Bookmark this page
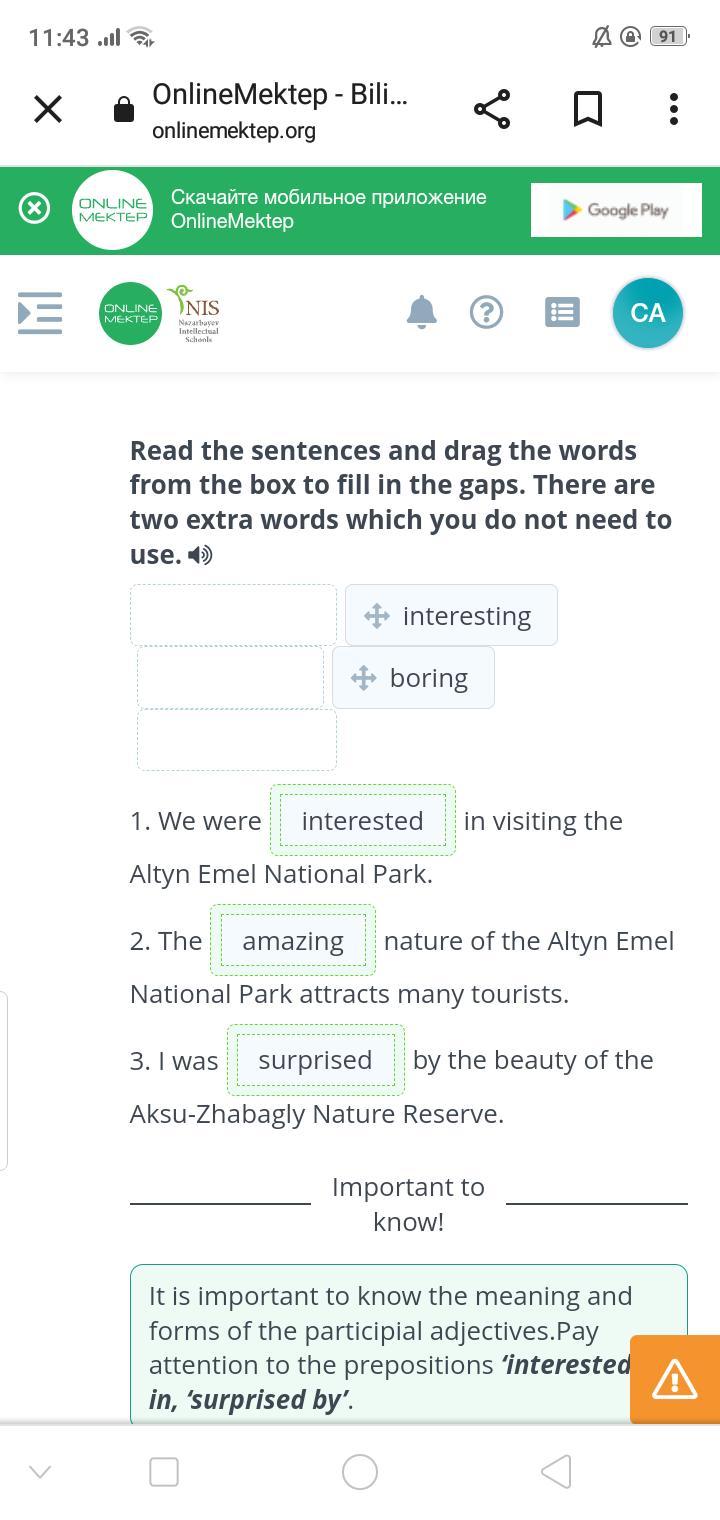 (588, 109)
